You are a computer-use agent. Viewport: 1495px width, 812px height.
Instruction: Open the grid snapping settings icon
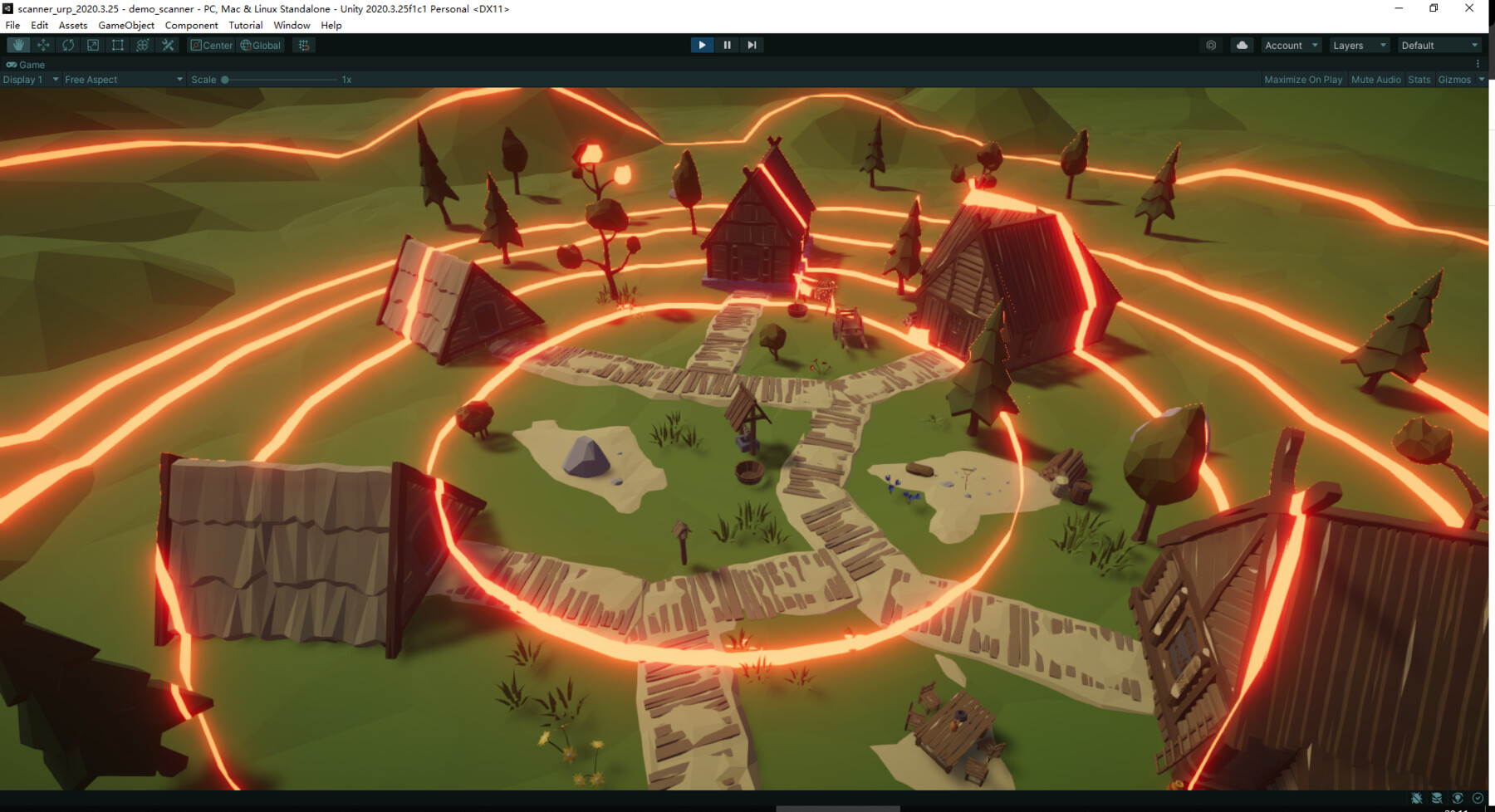[x=302, y=45]
